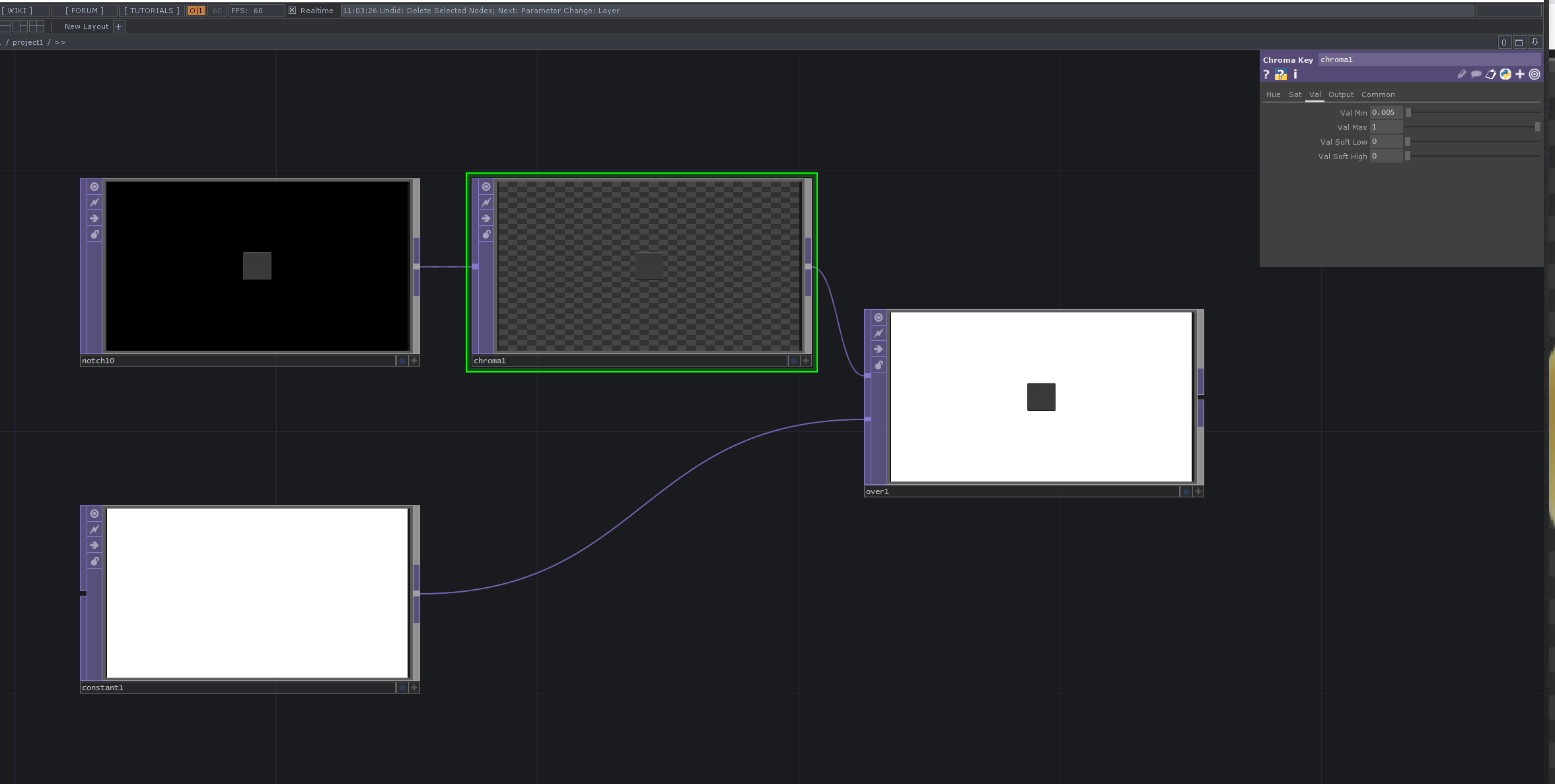This screenshot has width=1555, height=784.
Task: Enable viewer active plus on constant1
Action: 414,688
